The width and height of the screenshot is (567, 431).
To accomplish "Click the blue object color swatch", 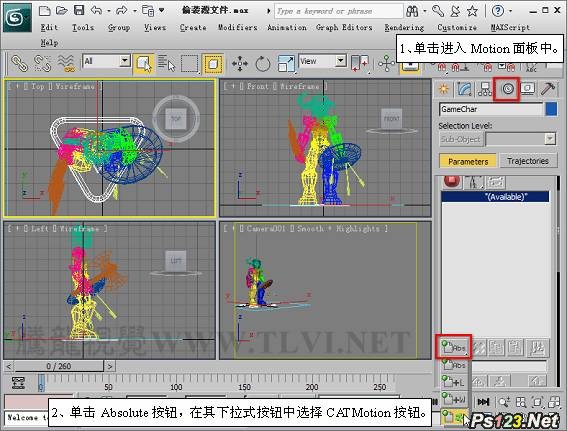I will (x=551, y=109).
